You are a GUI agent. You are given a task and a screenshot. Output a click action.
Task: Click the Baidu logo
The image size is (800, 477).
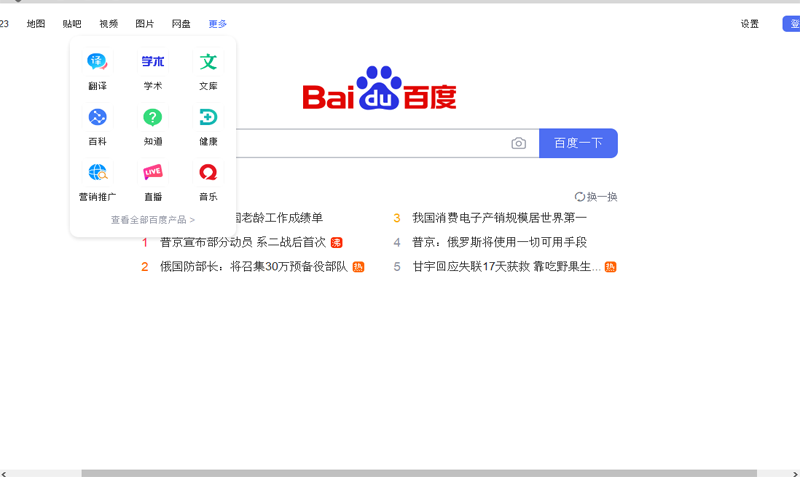point(379,88)
